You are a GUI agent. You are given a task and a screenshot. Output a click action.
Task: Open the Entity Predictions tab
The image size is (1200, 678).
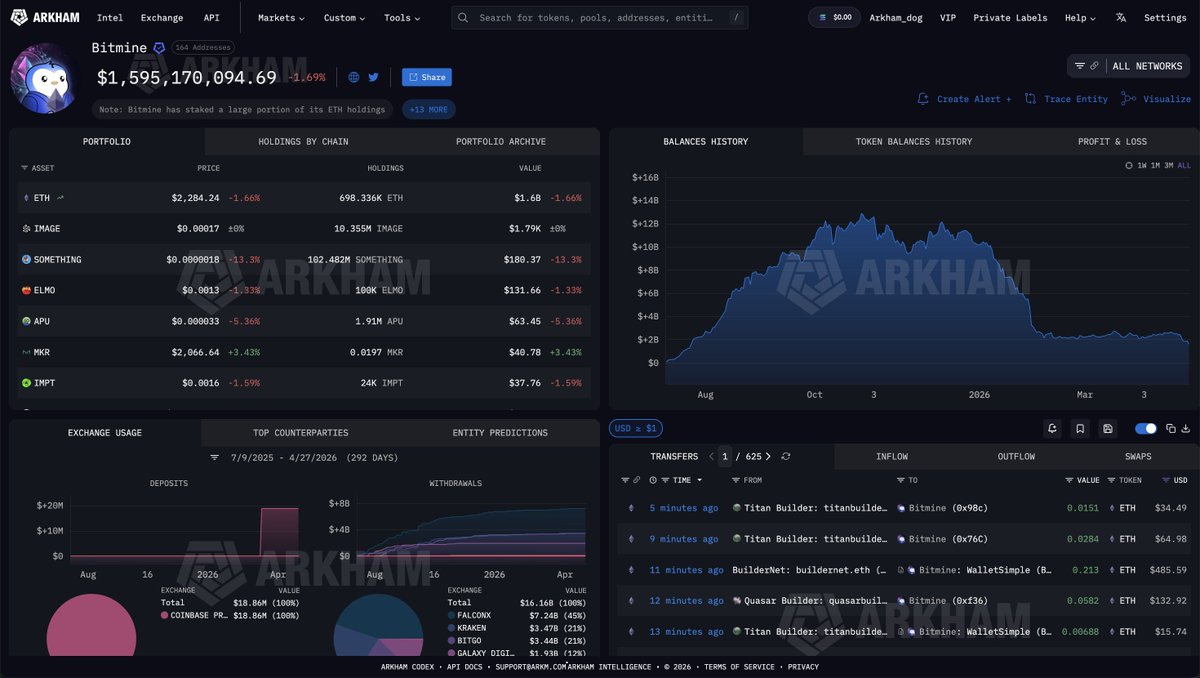tap(500, 433)
